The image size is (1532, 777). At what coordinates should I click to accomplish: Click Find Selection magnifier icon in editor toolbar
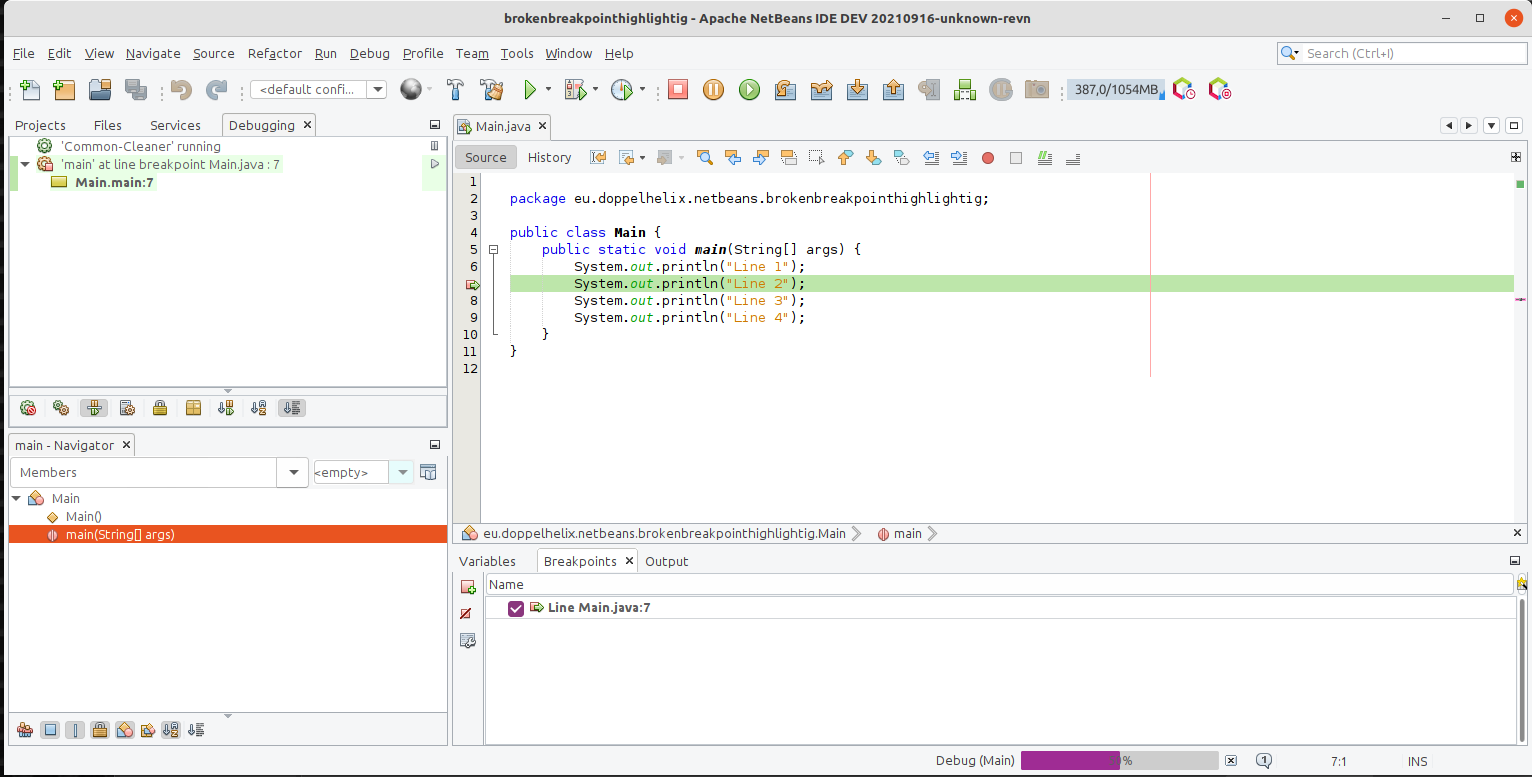click(x=705, y=157)
